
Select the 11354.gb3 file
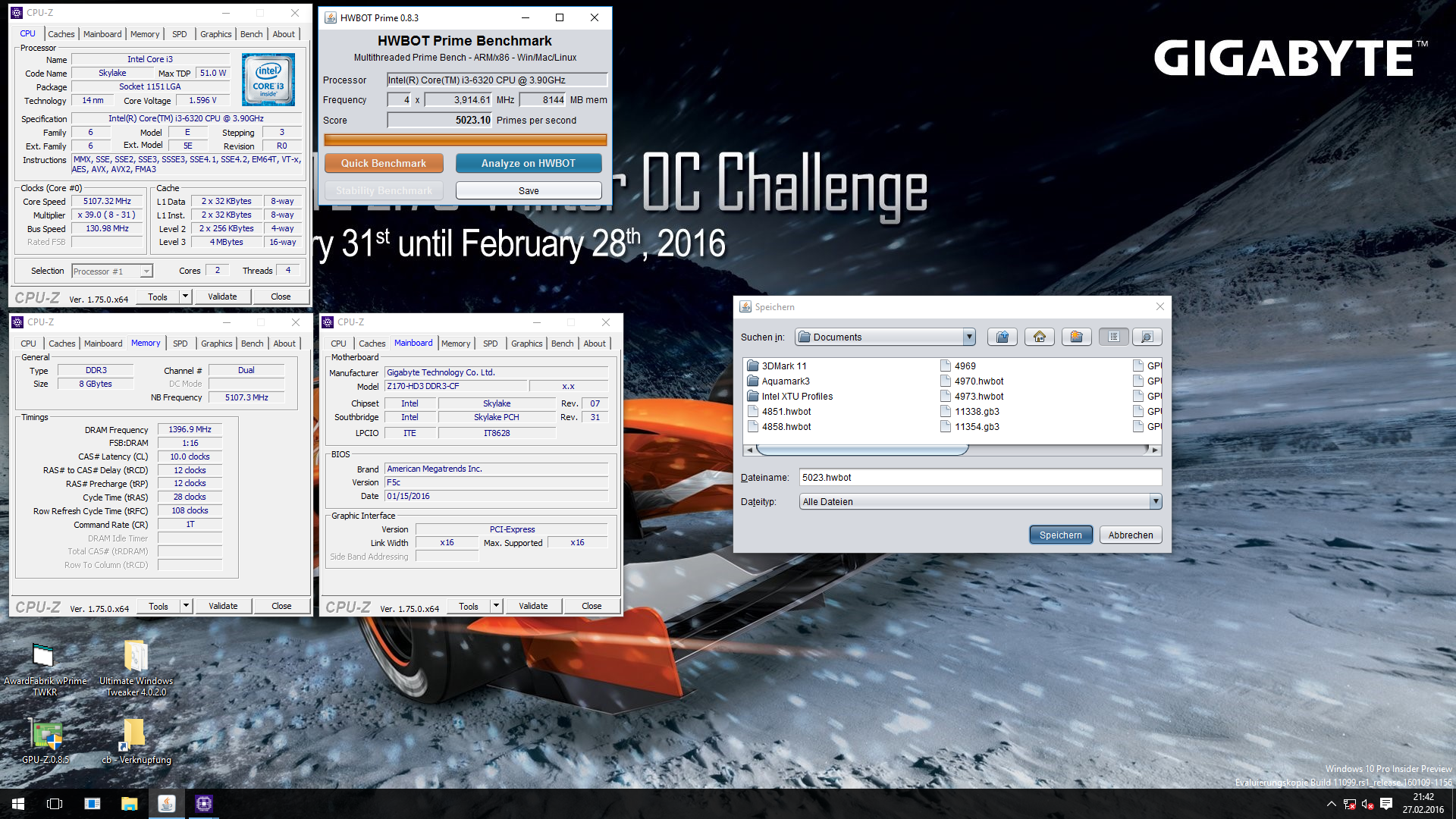970,426
